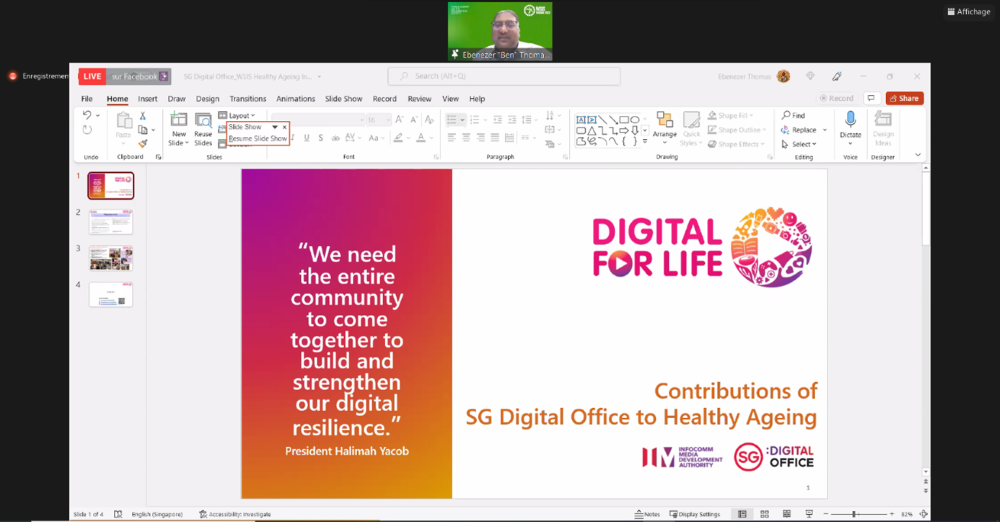Click the Redo icon
This screenshot has width=1000, height=522.
[87, 130]
